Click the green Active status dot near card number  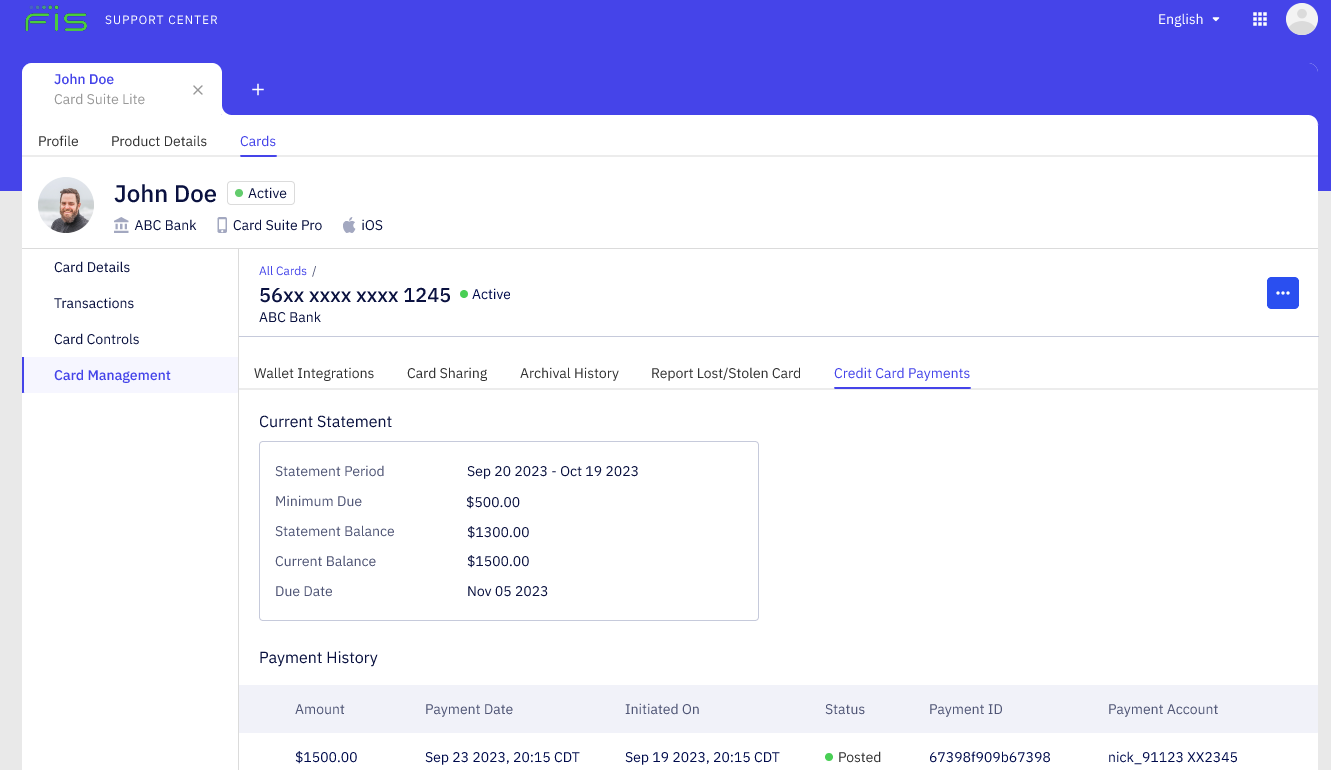click(x=466, y=294)
